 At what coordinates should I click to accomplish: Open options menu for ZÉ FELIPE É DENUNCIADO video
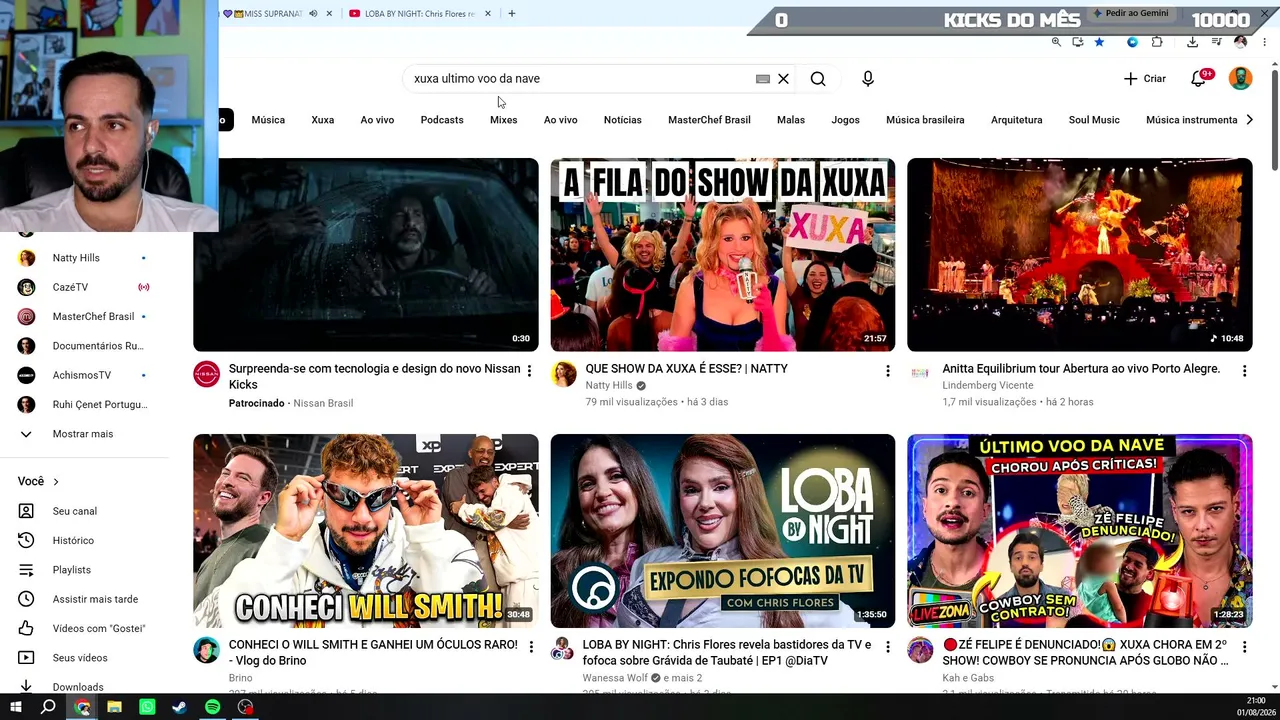click(1244, 647)
